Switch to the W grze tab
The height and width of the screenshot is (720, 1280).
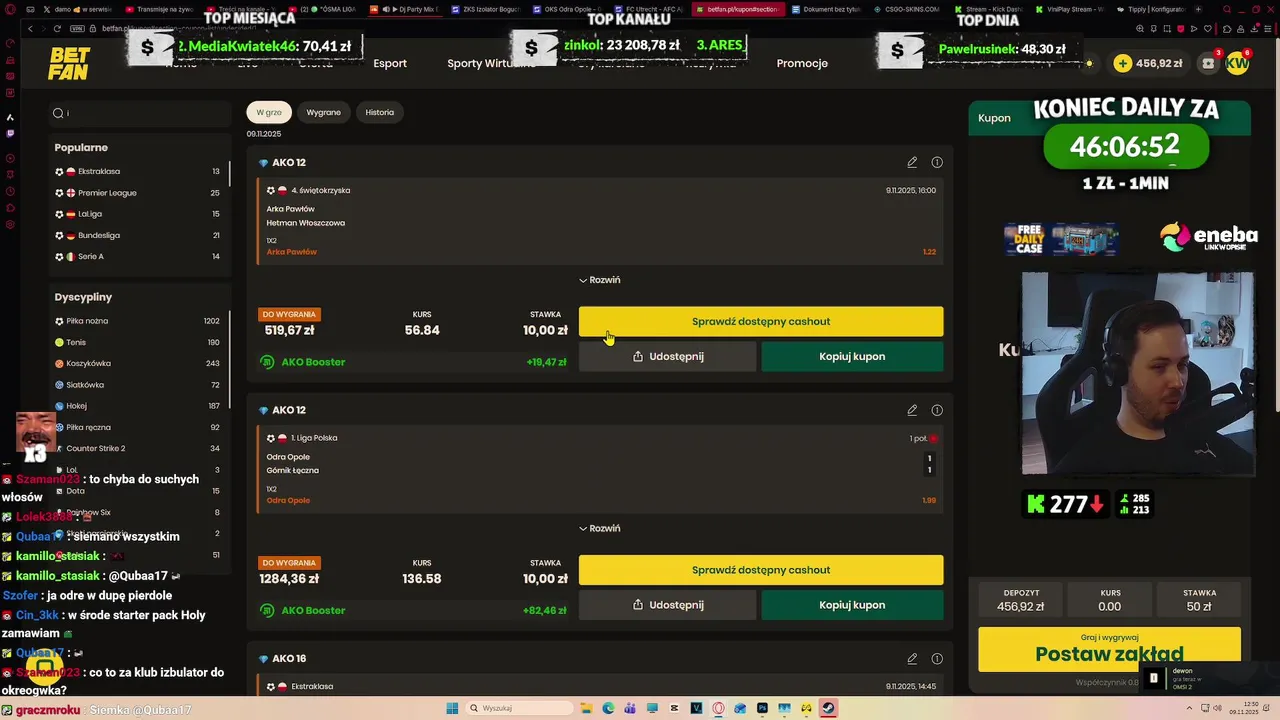point(269,112)
